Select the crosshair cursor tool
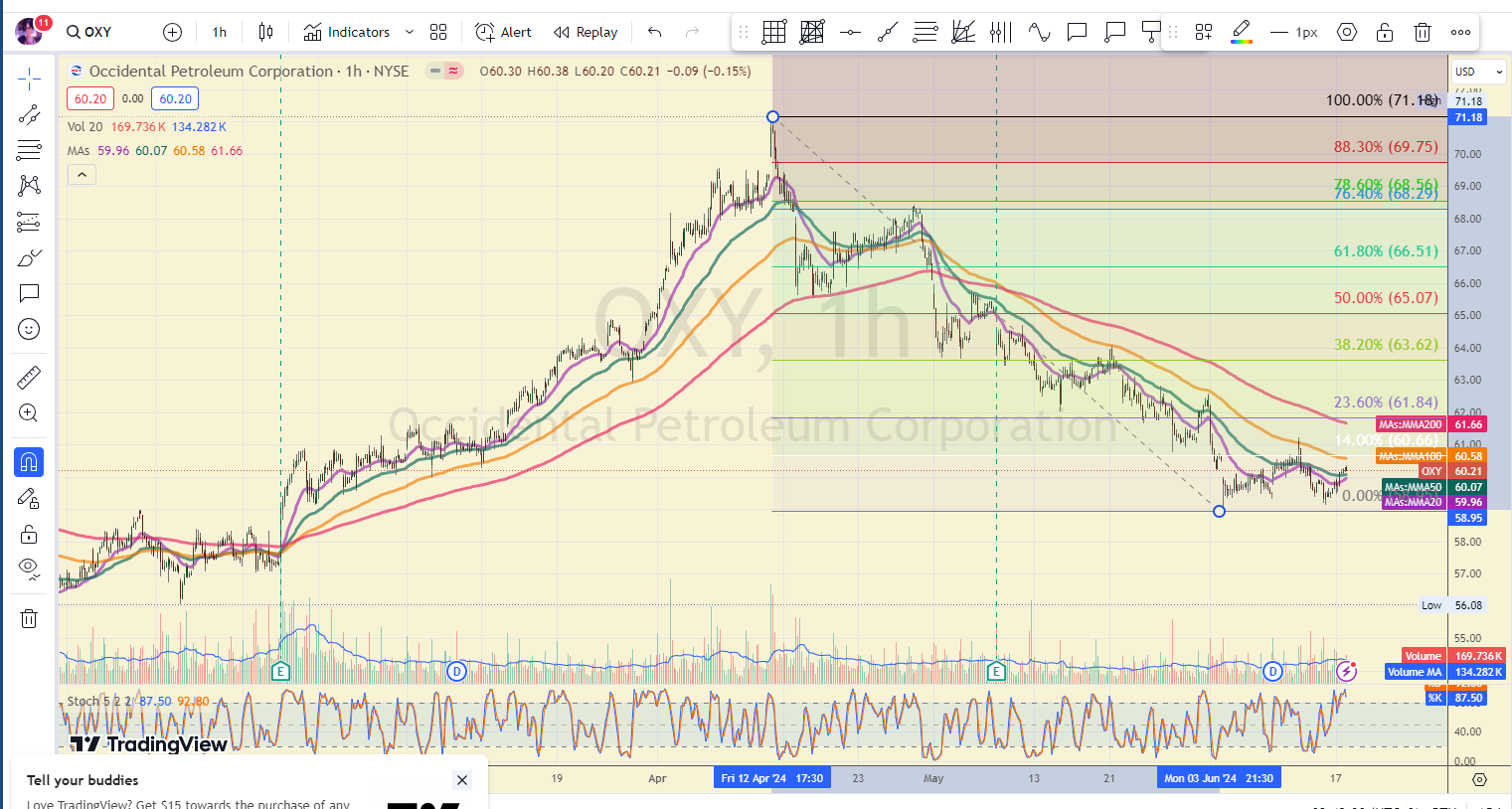 (x=29, y=79)
